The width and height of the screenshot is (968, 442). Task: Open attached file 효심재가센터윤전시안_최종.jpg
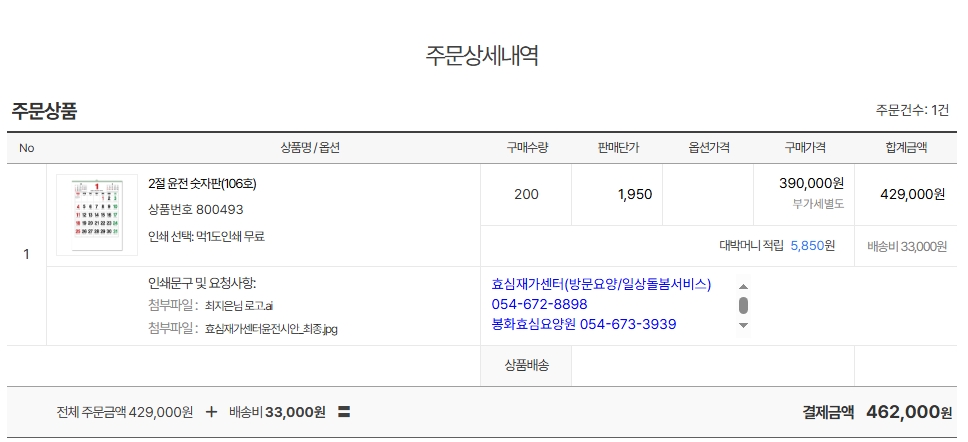271,328
